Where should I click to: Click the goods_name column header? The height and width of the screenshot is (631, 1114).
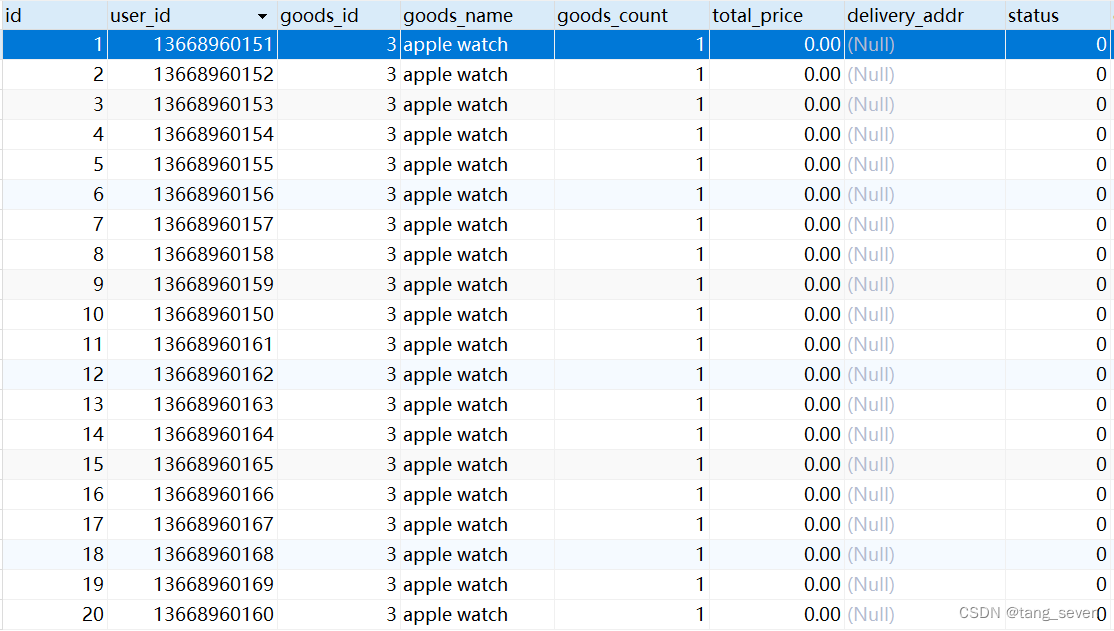477,16
